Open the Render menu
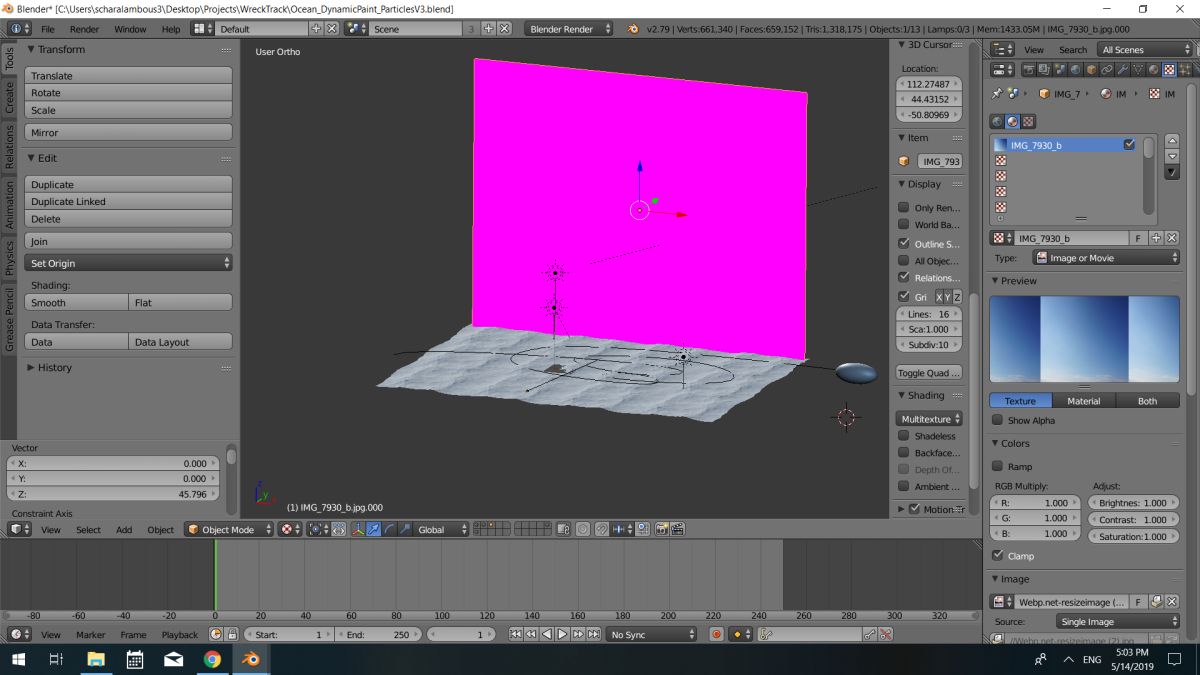The height and width of the screenshot is (675, 1200). pyautogui.click(x=84, y=29)
